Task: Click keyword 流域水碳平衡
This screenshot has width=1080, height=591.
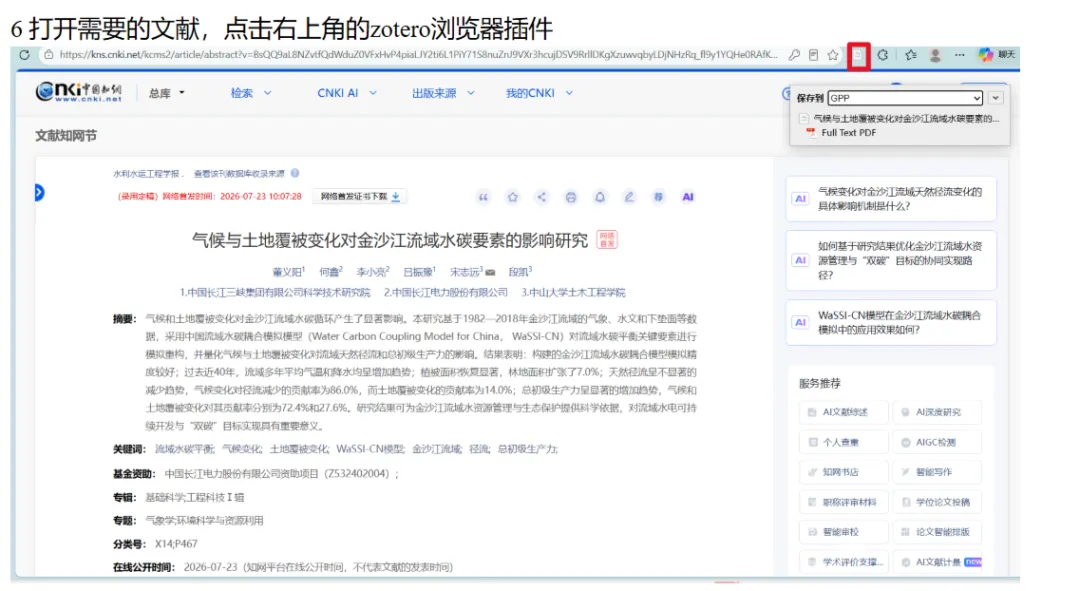Action: pos(184,449)
